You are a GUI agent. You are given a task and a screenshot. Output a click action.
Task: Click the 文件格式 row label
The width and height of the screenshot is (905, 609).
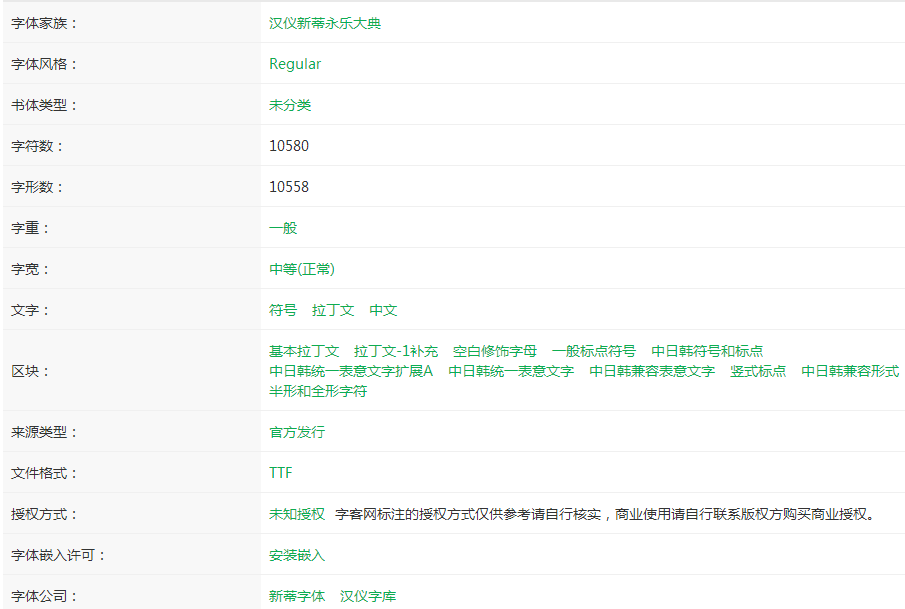(44, 473)
